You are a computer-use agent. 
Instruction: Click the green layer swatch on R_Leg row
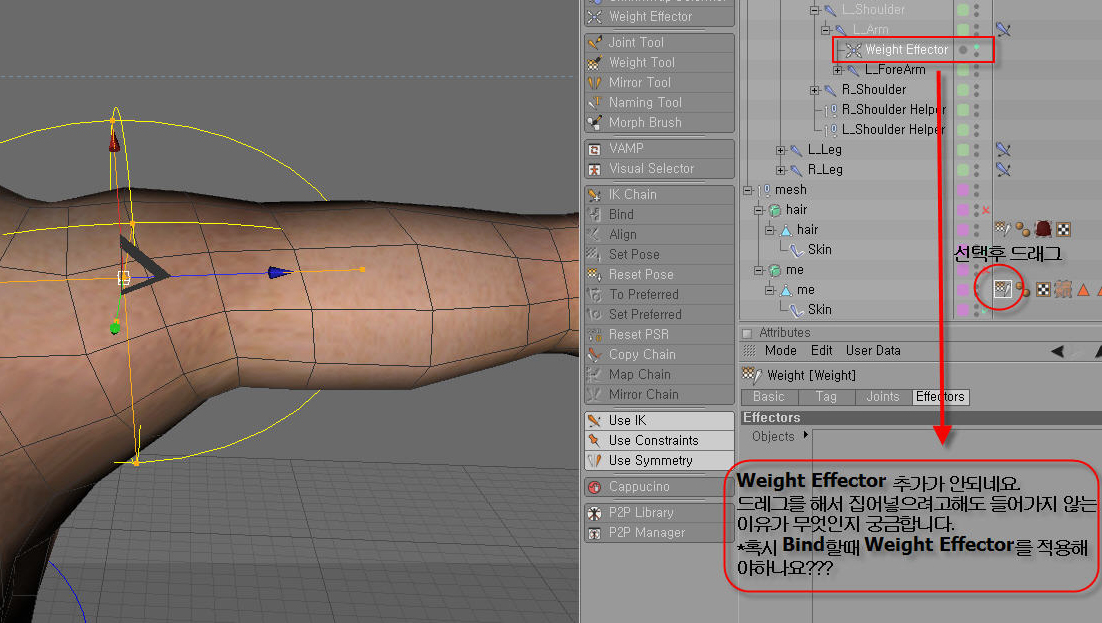pos(963,169)
